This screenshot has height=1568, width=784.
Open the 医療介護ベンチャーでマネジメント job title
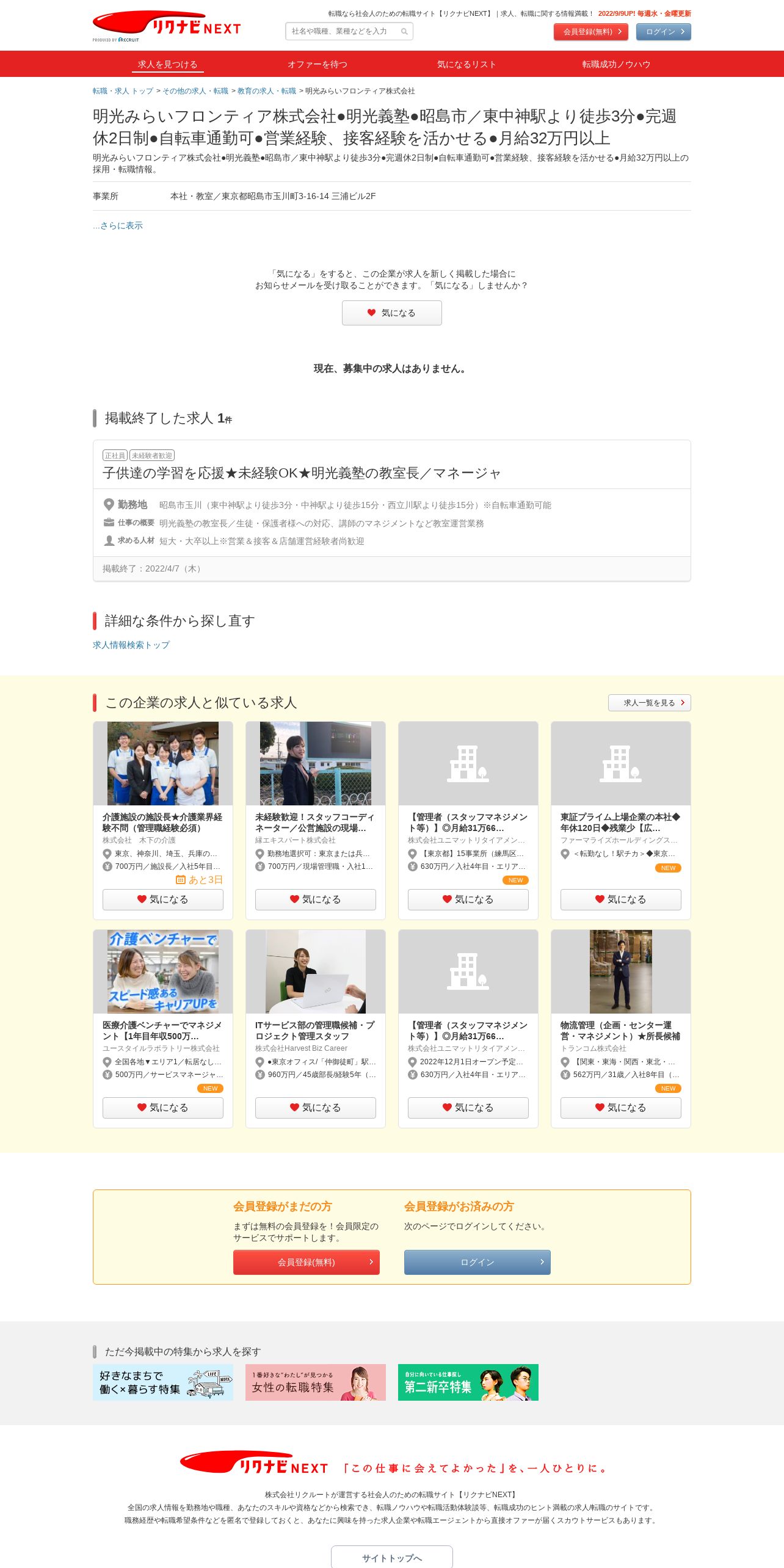click(162, 1031)
